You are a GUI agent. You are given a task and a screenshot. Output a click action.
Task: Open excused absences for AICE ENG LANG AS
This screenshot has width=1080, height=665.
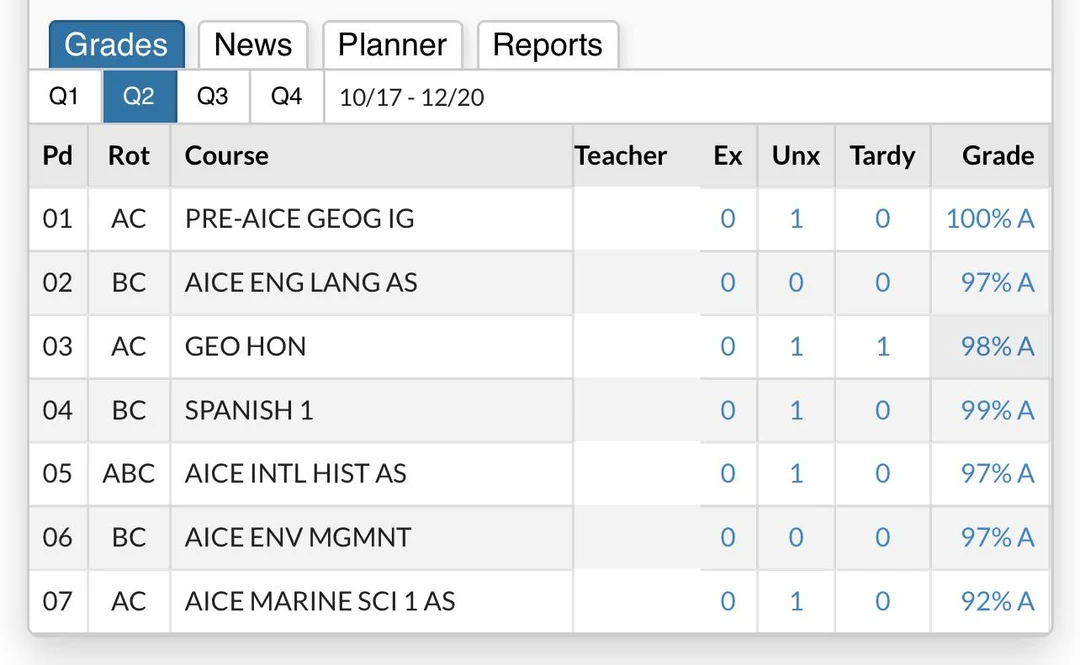[727, 282]
